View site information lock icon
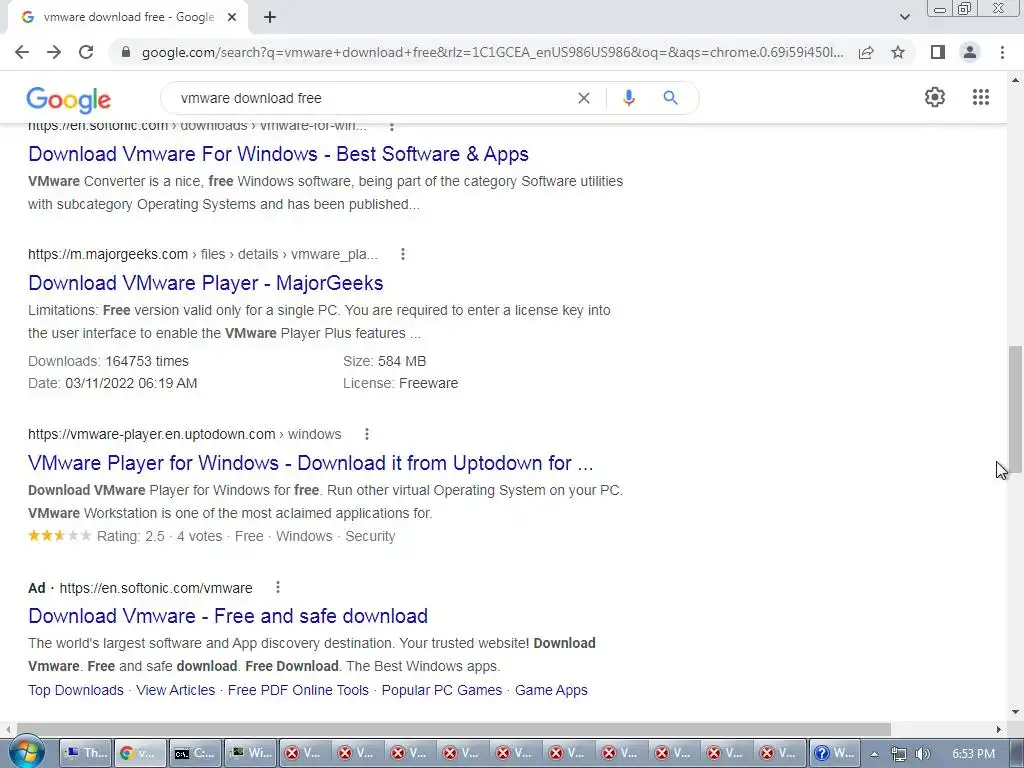1024x768 pixels. [x=126, y=52]
